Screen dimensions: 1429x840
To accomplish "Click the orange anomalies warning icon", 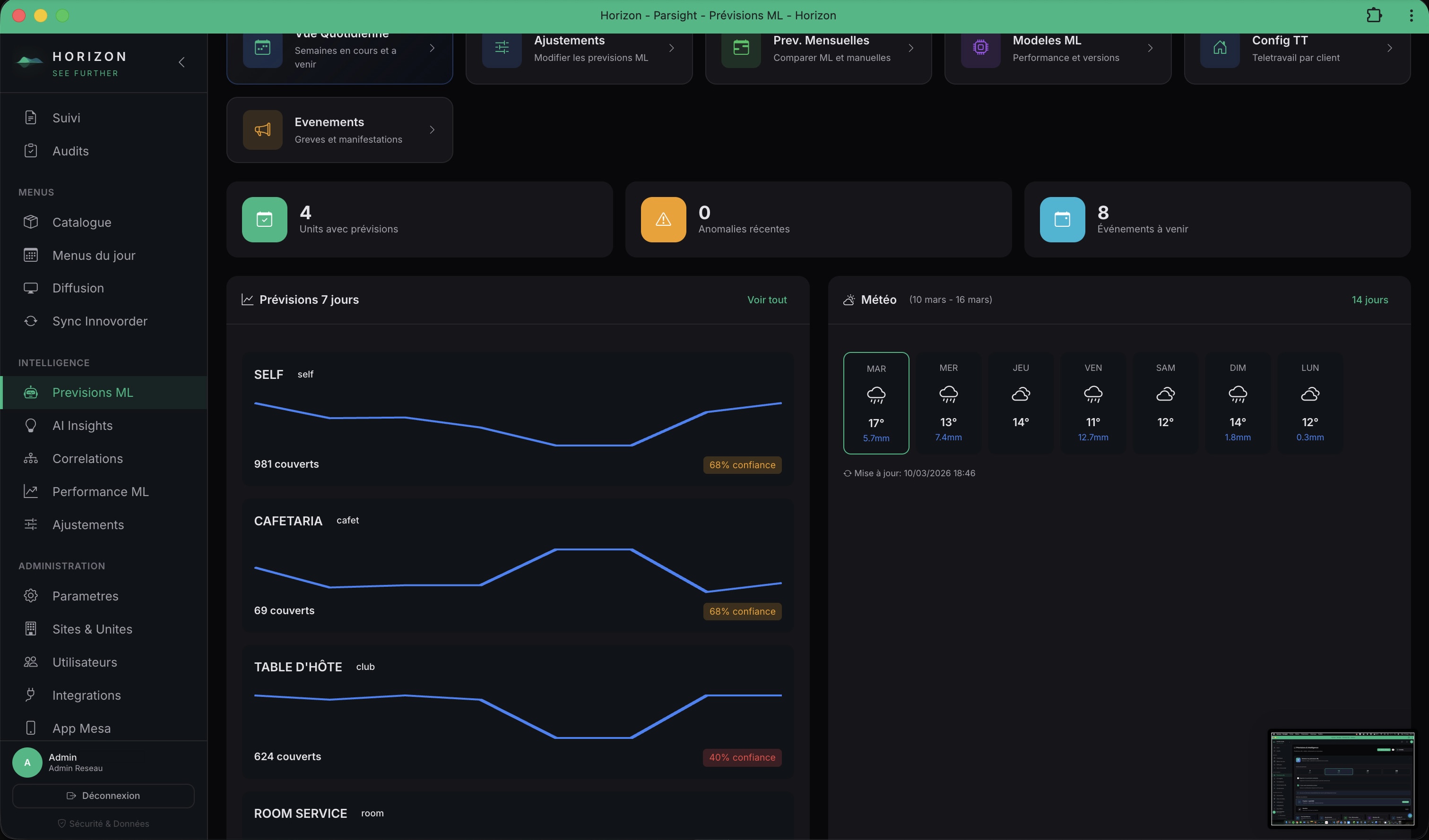I will (x=663, y=219).
